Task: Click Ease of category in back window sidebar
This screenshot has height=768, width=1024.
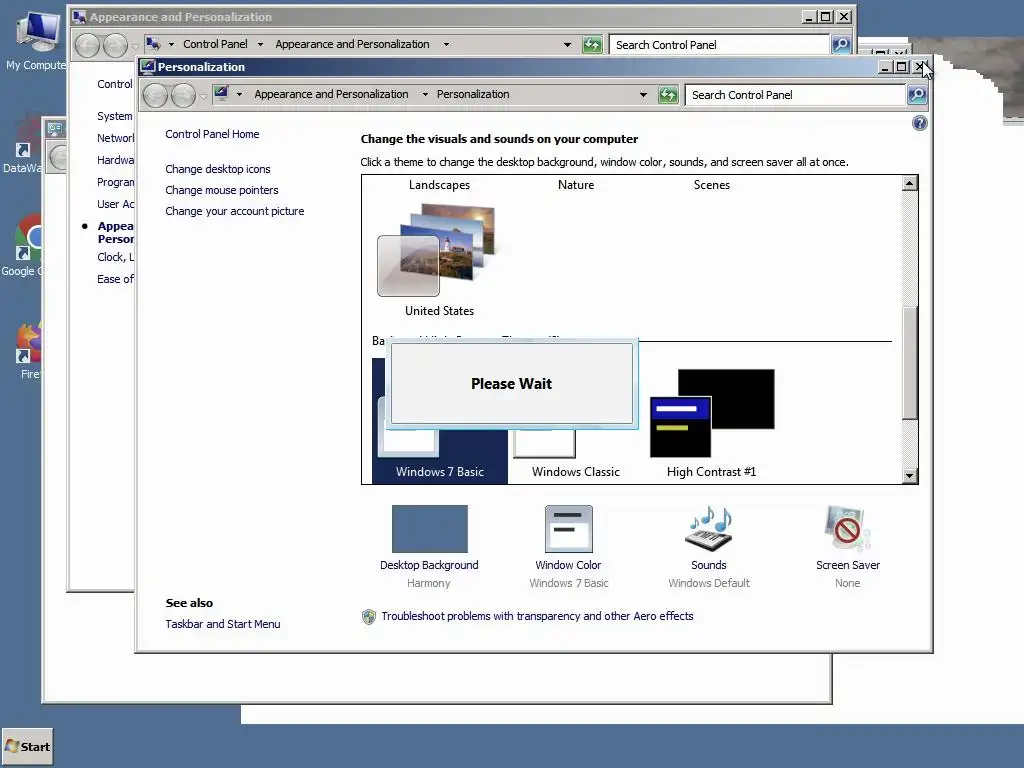Action: [x=116, y=279]
